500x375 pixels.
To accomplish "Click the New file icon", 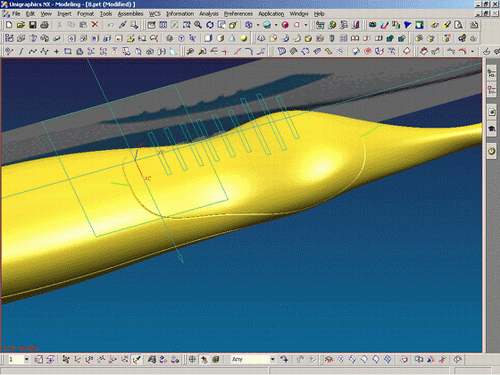I will tap(9, 25).
